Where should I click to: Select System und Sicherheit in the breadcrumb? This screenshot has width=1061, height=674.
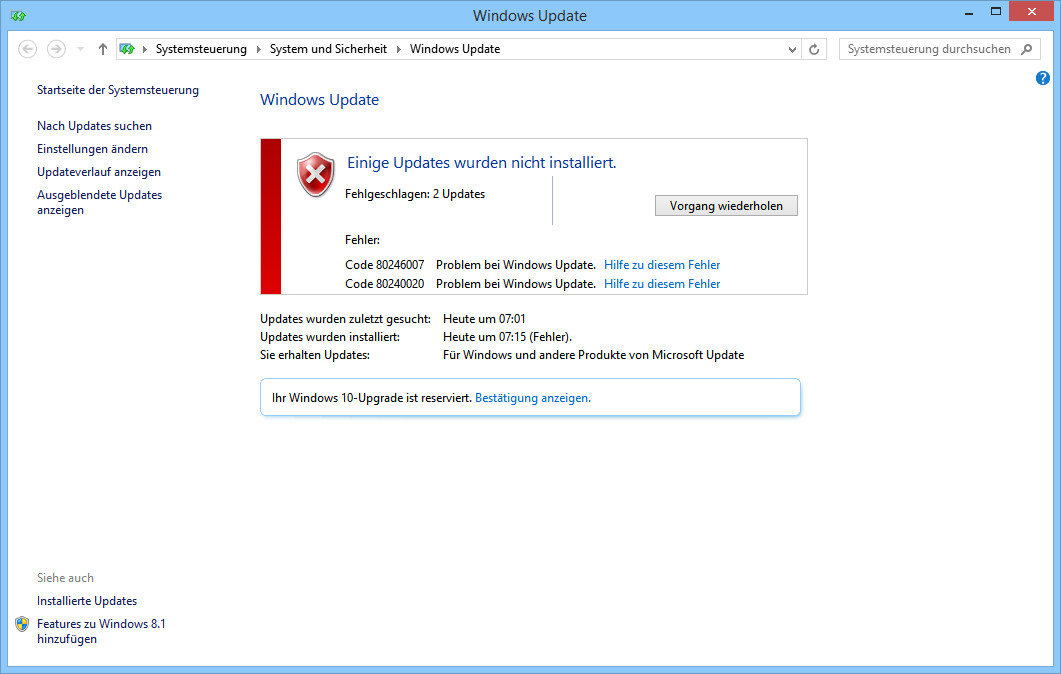point(328,49)
